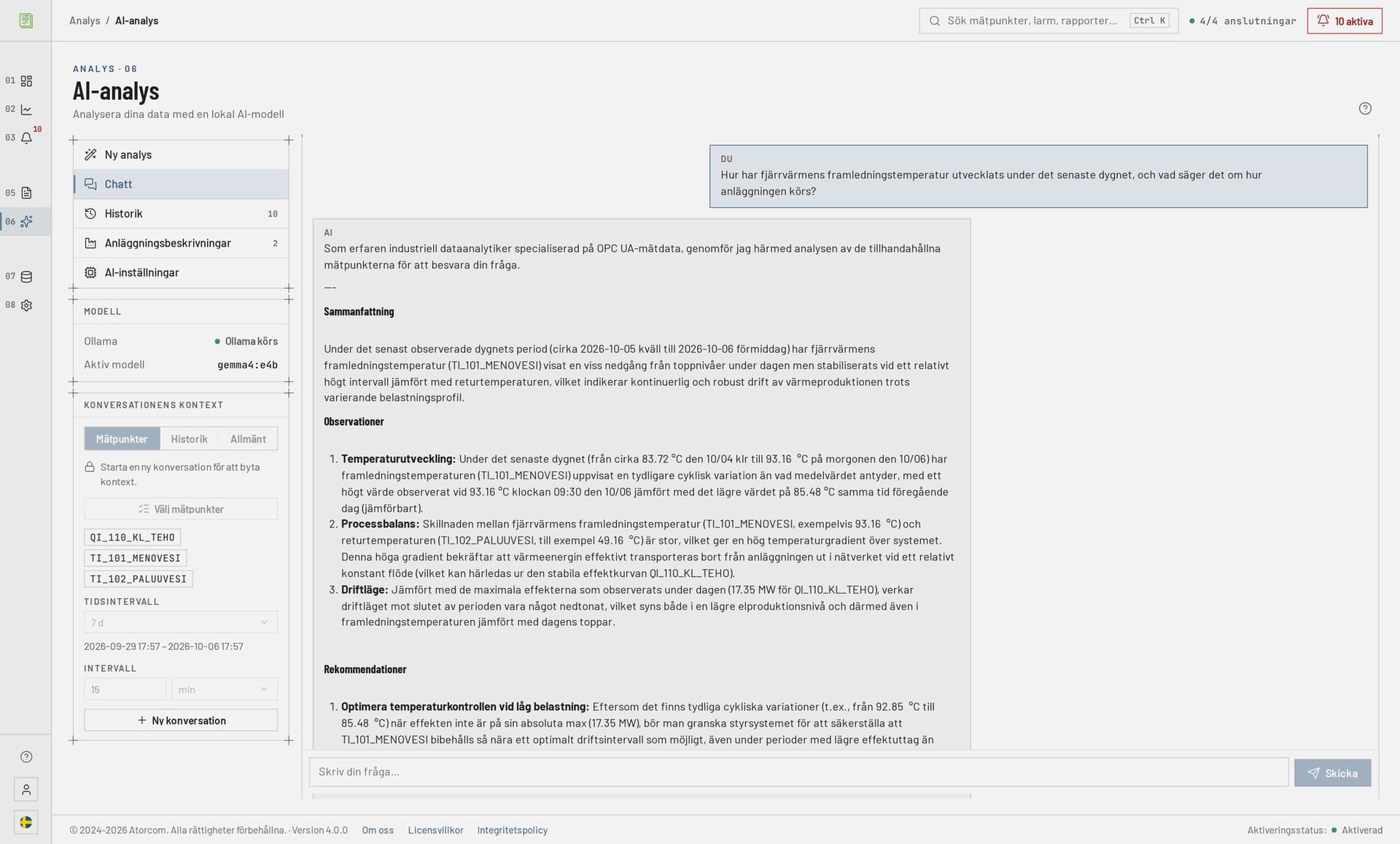Screen dimensions: 1400x844
Task: Open the trends chart sidebar icon 02
Action: coord(26,109)
